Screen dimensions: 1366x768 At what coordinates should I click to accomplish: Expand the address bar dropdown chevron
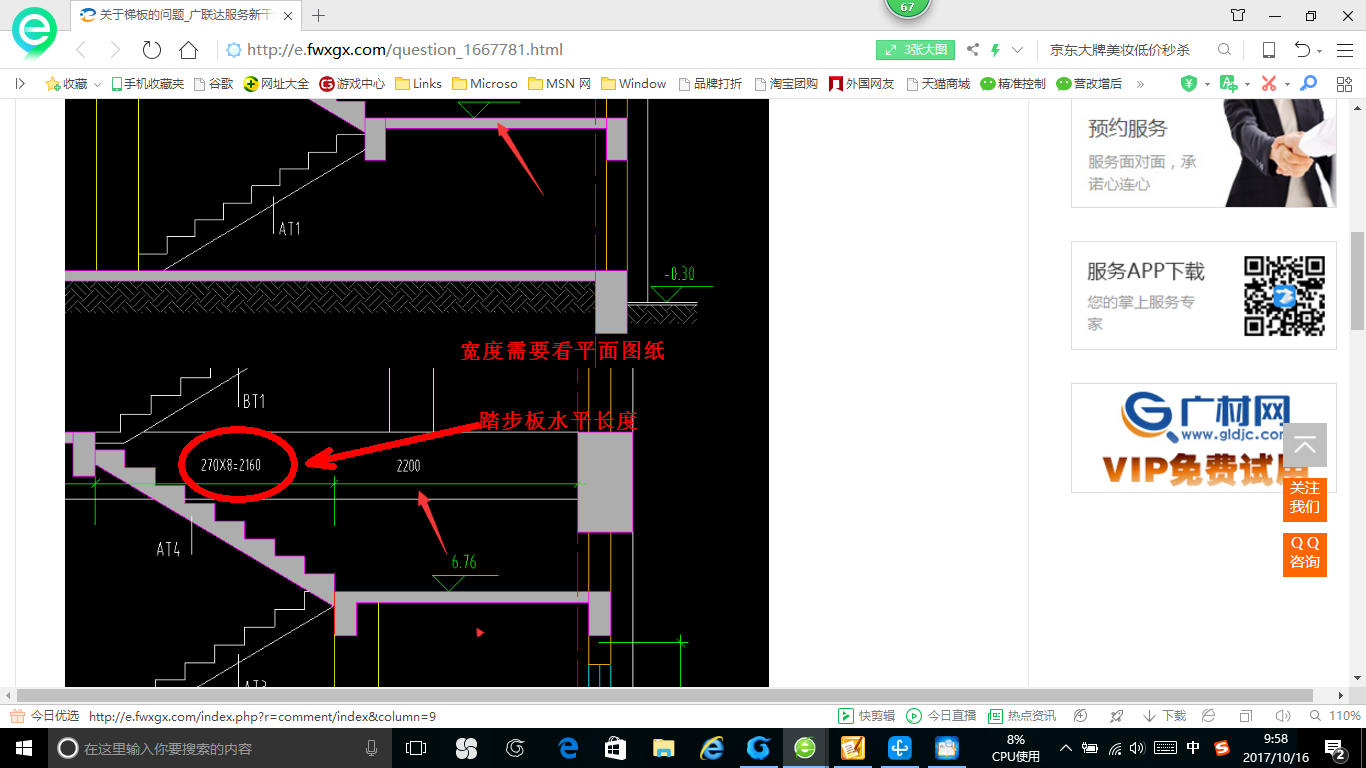coord(1018,50)
